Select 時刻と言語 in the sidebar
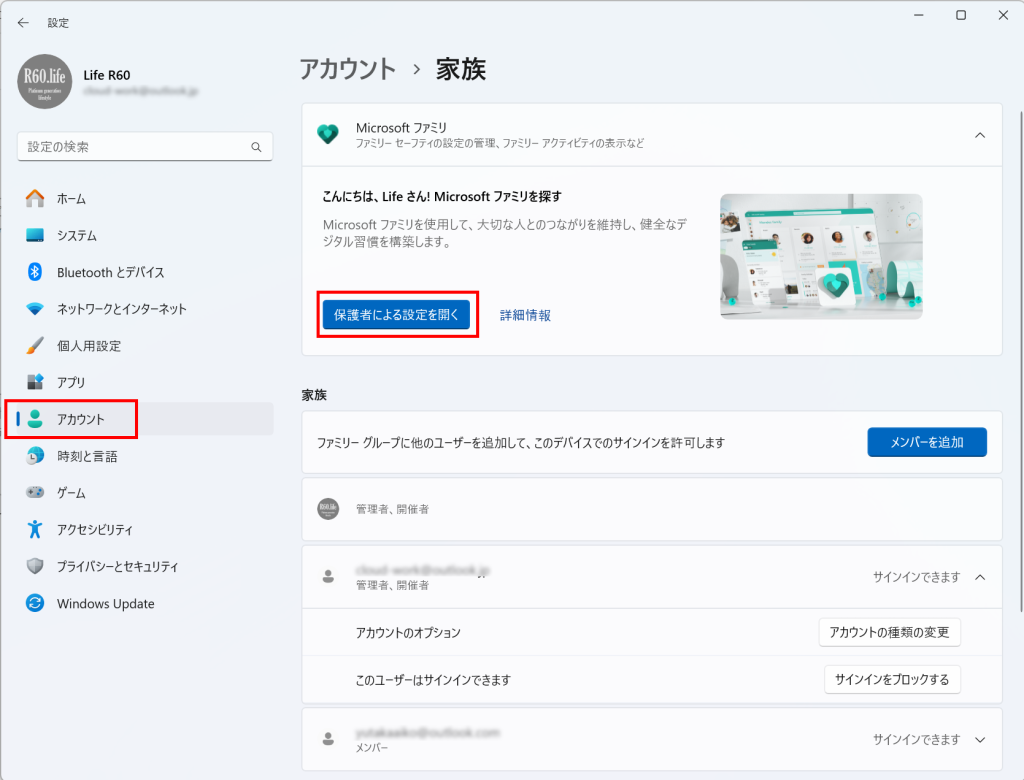 87,456
